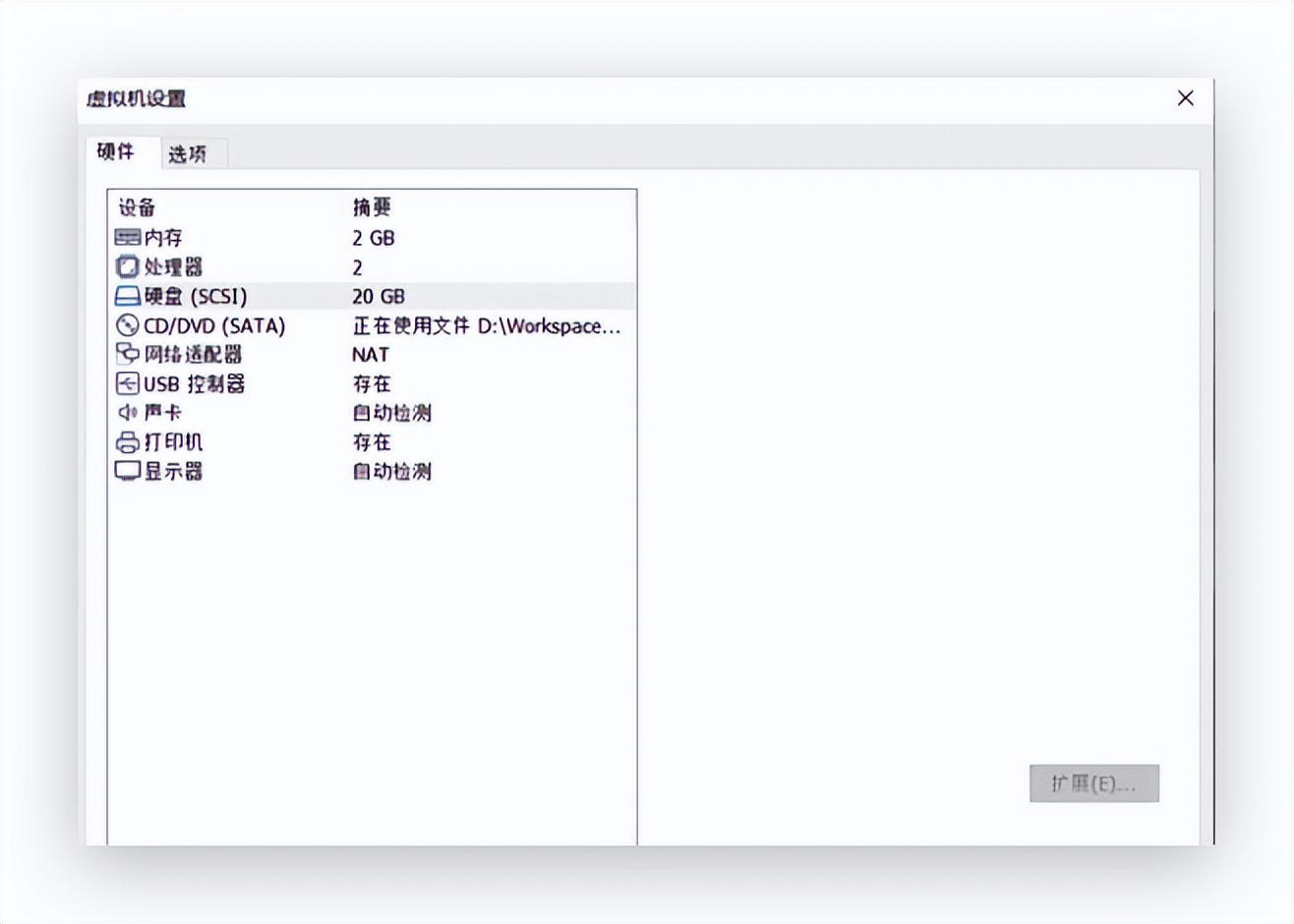Select the D:\Workspace CD/DVD file summary
Viewport: 1294px width, 924px height.
[x=486, y=324]
